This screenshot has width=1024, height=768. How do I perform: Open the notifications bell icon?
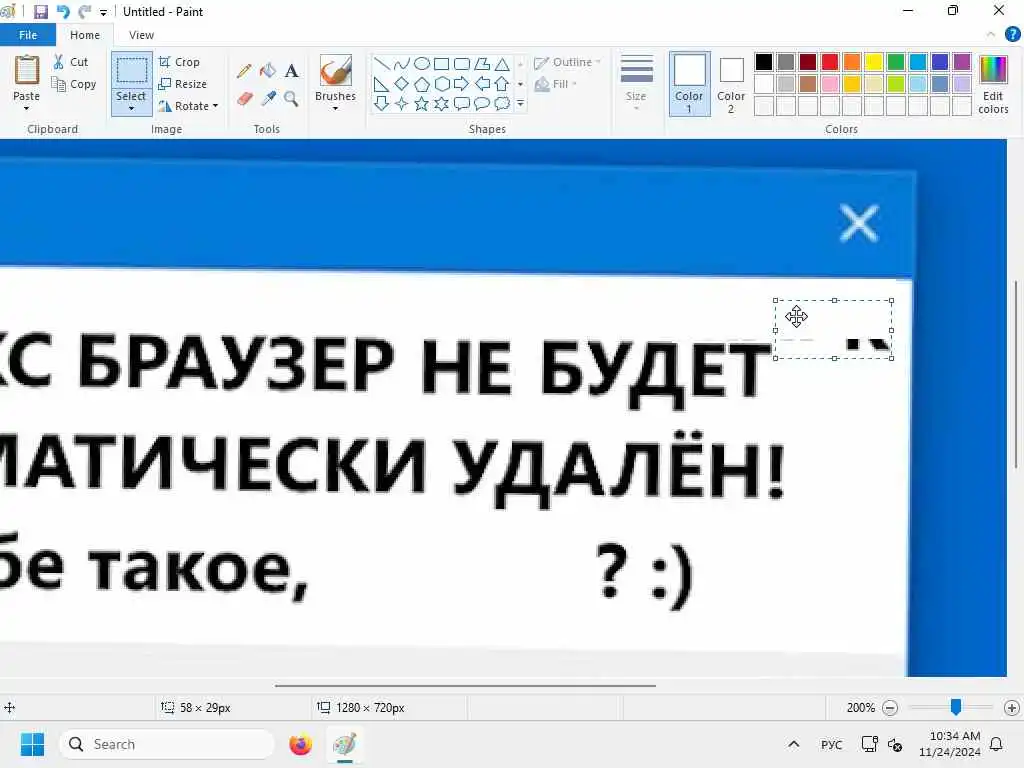pyautogui.click(x=997, y=744)
